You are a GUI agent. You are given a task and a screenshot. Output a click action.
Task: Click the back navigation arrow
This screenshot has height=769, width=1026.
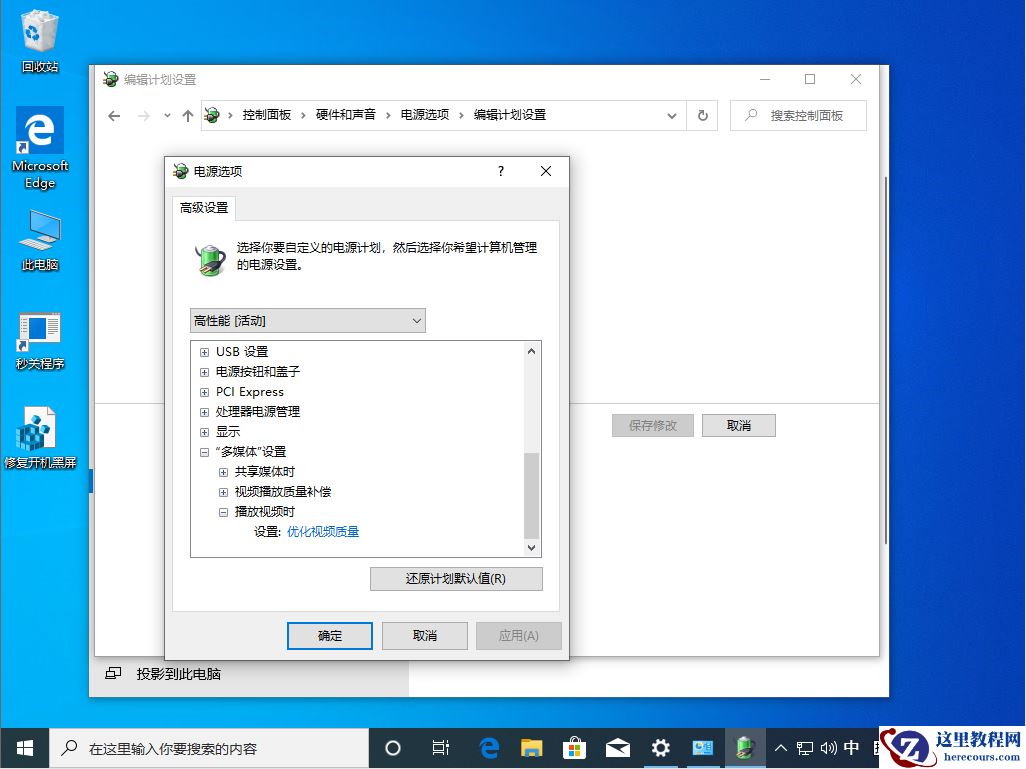[114, 115]
